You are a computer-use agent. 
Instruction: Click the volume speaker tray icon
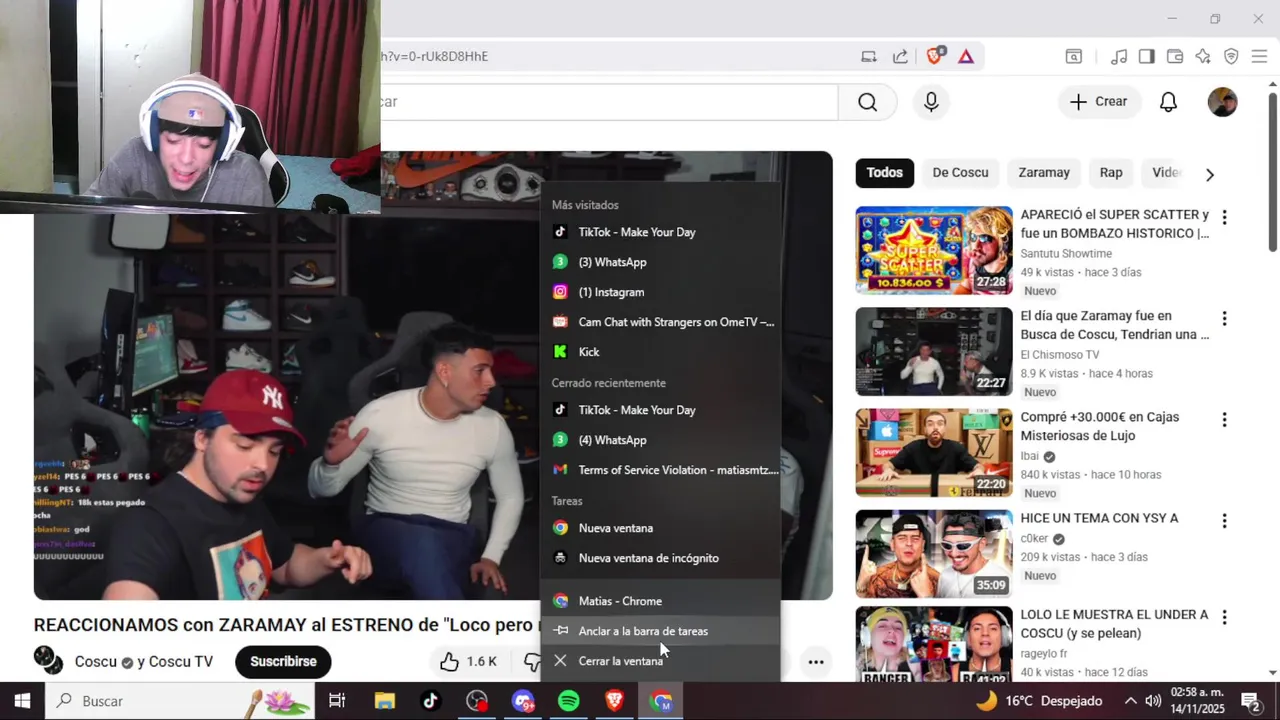pyautogui.click(x=1153, y=701)
